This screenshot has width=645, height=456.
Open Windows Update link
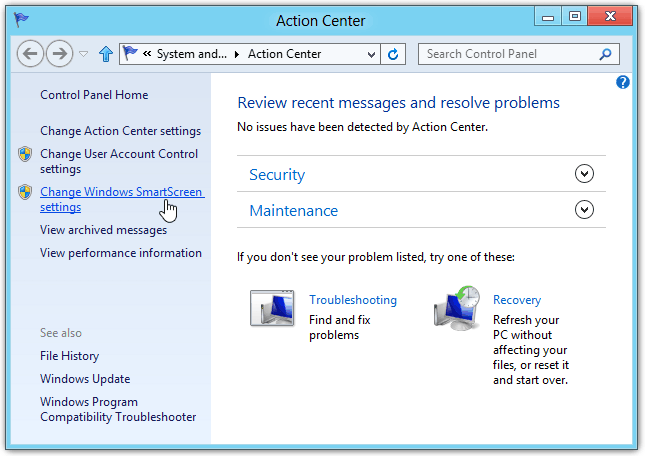tap(85, 379)
